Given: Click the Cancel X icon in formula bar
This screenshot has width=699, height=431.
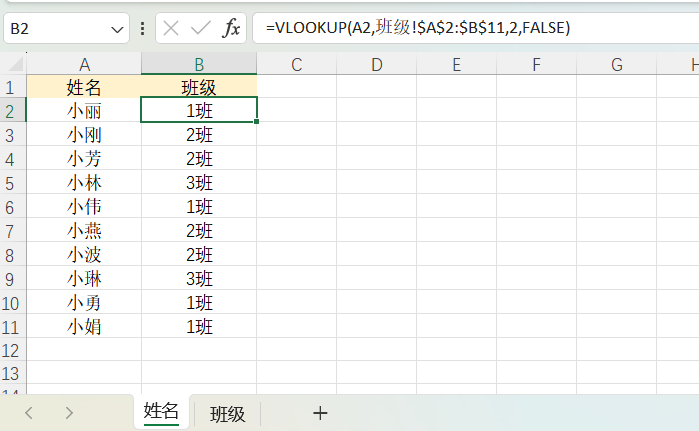Looking at the screenshot, I should click(171, 29).
